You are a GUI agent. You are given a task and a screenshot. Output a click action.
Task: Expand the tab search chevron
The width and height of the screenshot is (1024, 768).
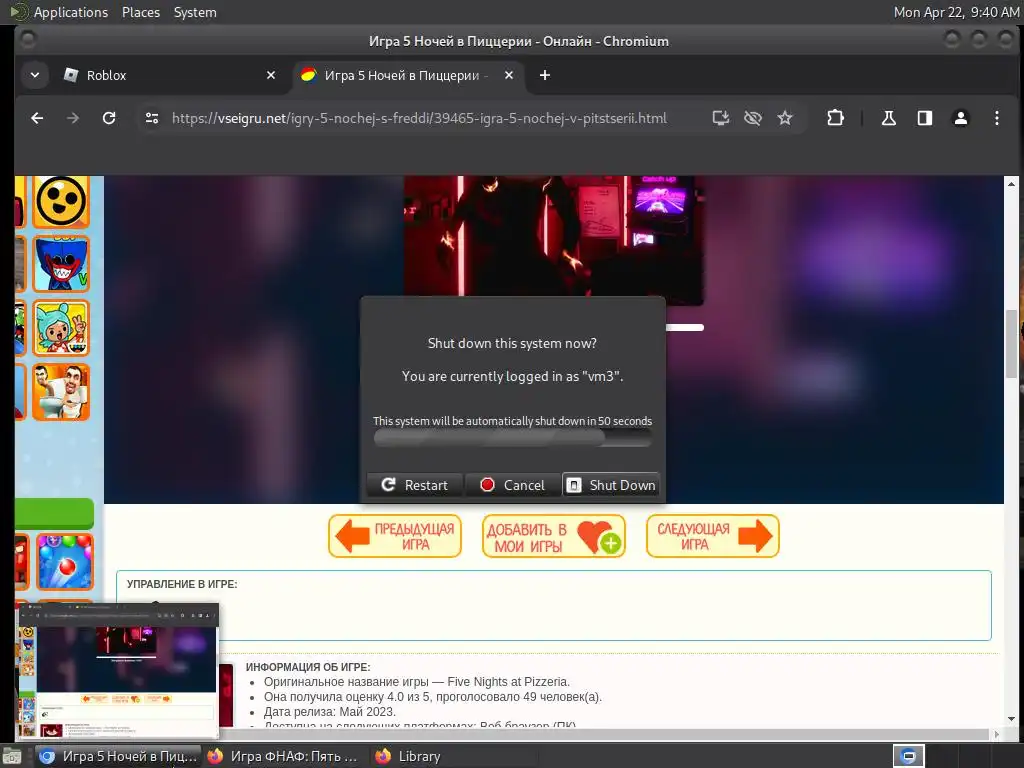[35, 75]
